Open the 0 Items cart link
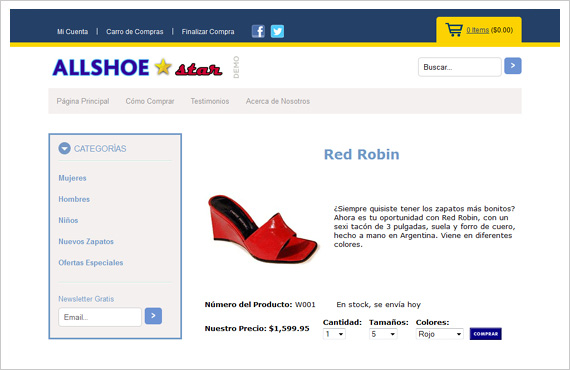This screenshot has width=570, height=370. pos(478,30)
